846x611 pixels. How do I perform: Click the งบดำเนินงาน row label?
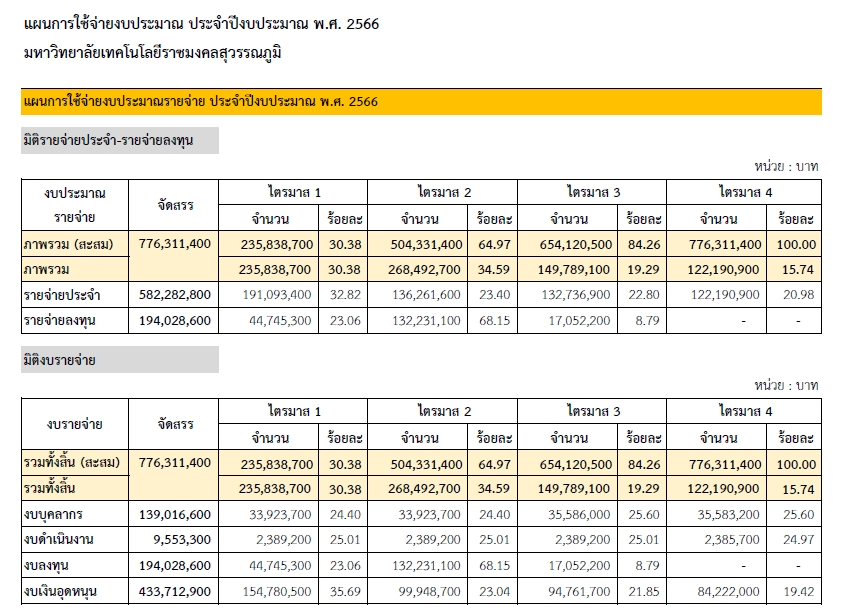tap(60, 540)
